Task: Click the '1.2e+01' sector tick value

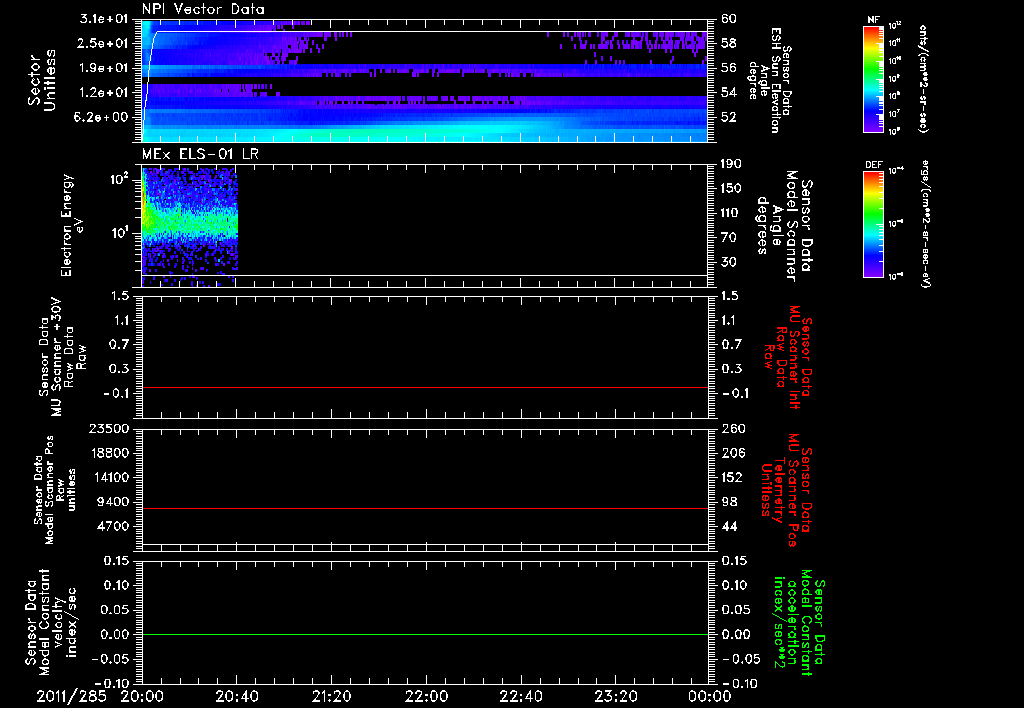Action: (x=104, y=93)
